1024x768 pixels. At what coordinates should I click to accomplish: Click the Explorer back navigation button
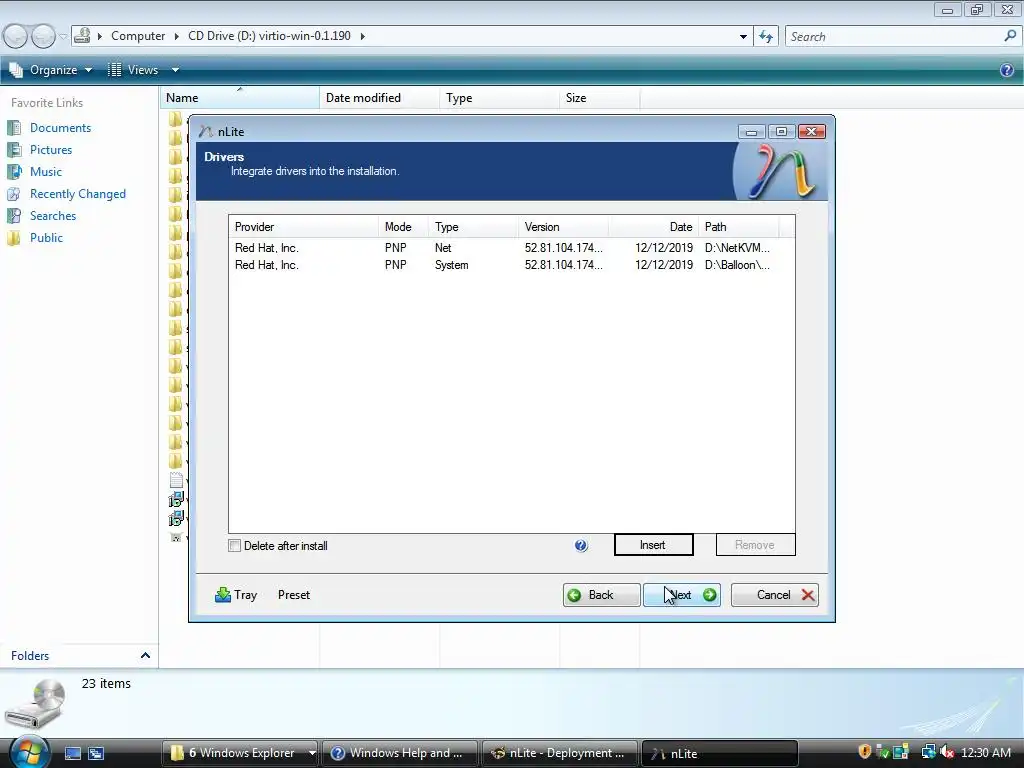15,36
